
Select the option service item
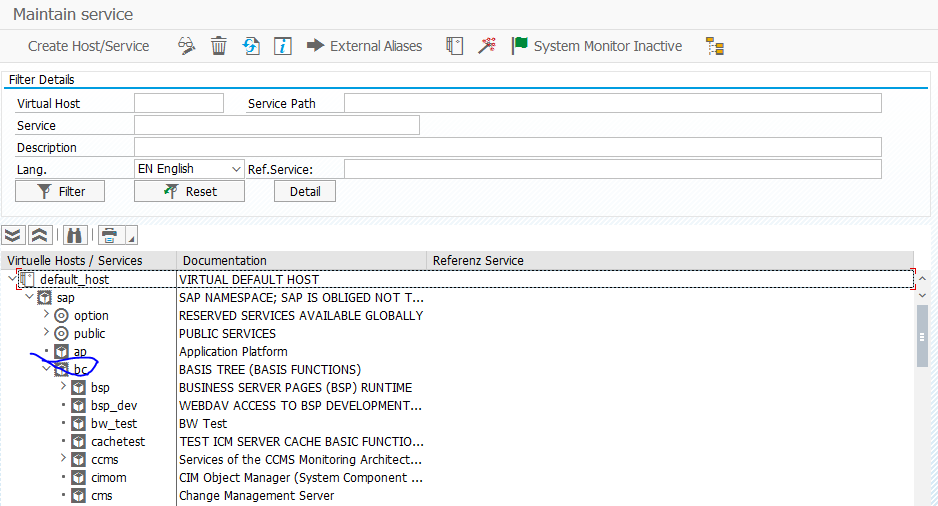91,315
